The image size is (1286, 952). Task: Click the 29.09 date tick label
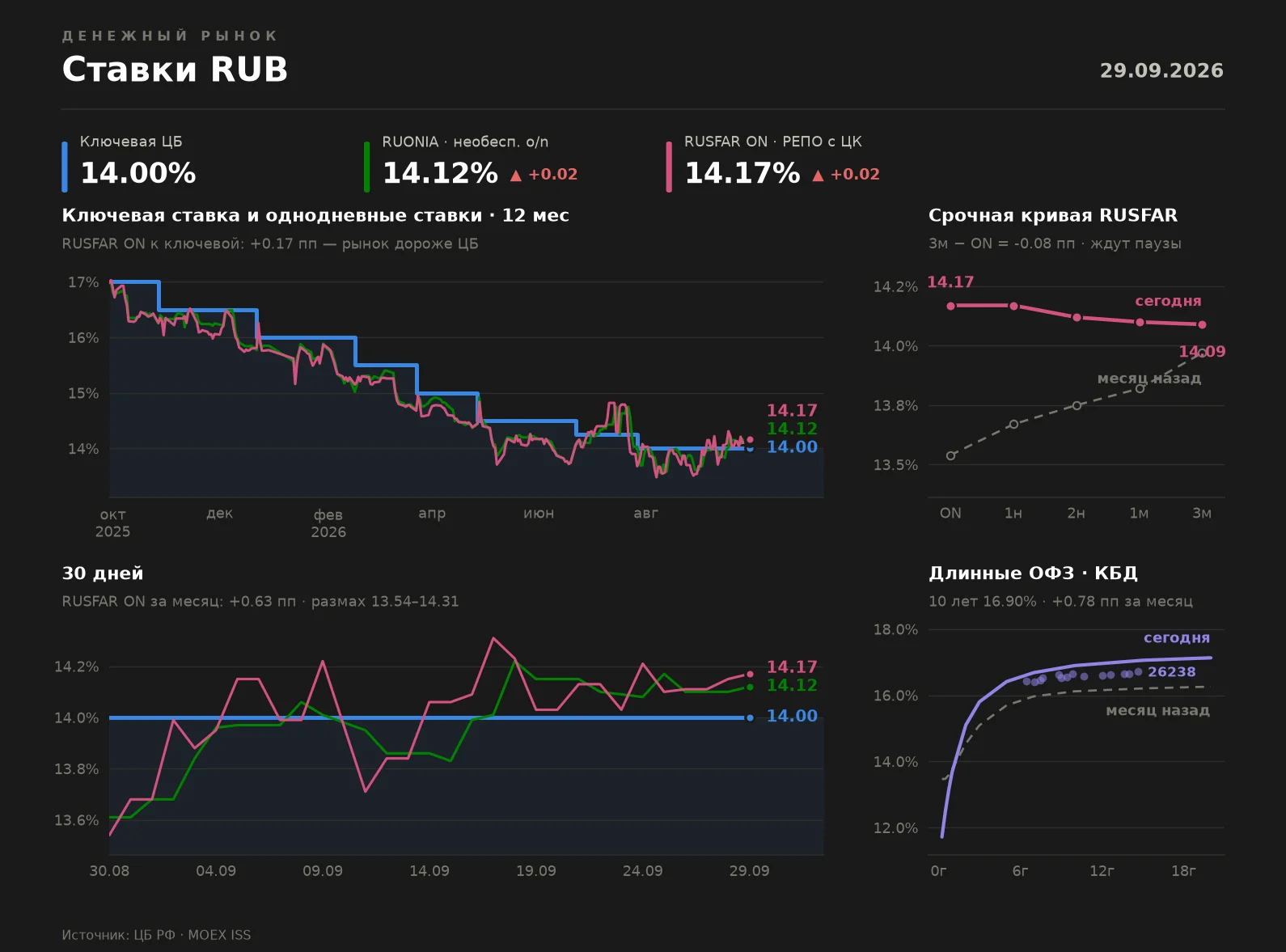pos(749,871)
